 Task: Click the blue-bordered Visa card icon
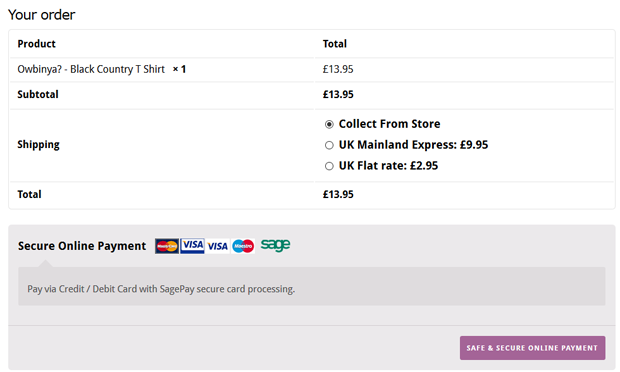click(x=193, y=246)
